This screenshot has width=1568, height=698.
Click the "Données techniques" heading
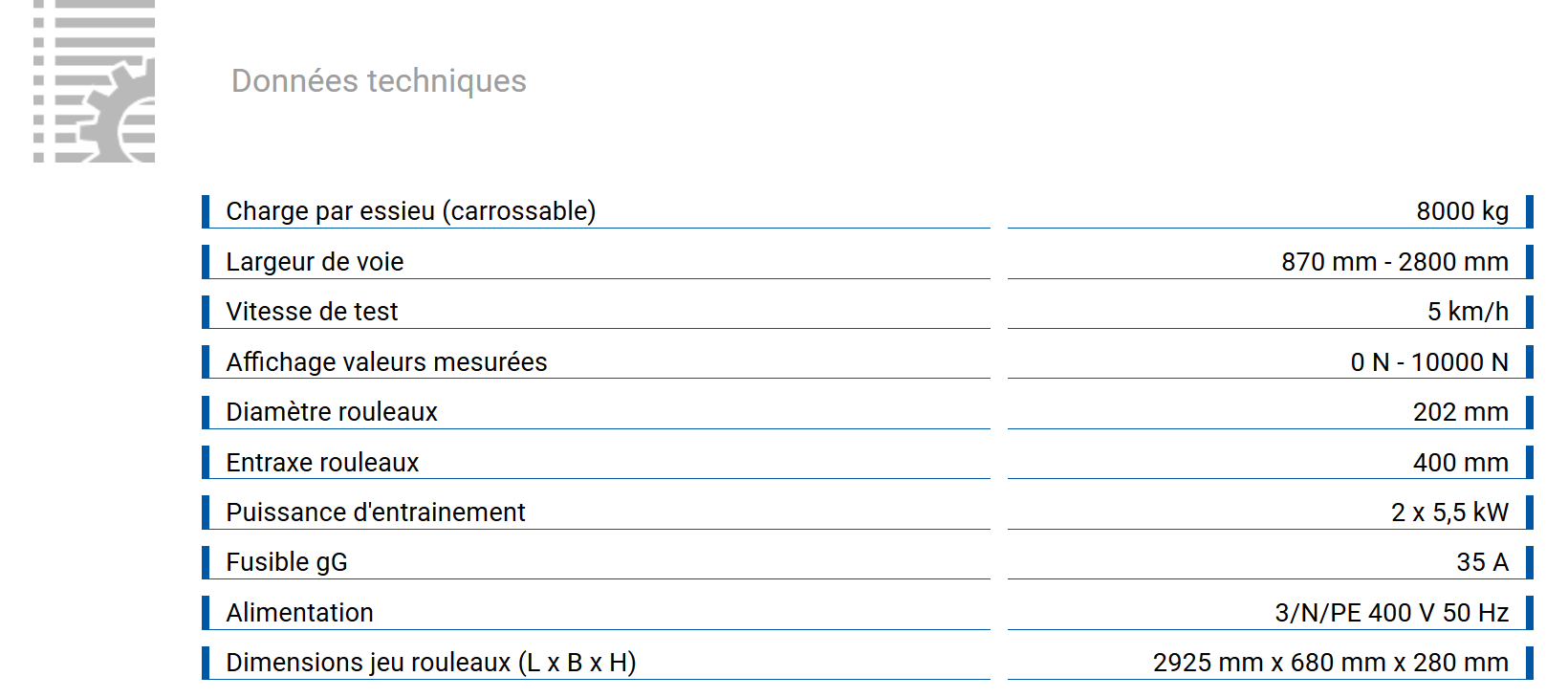379,81
